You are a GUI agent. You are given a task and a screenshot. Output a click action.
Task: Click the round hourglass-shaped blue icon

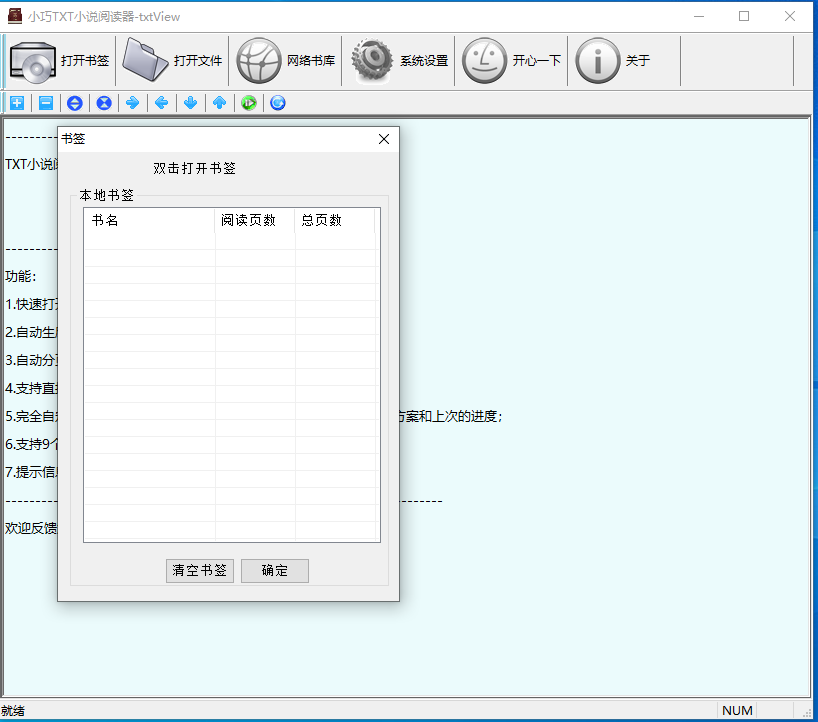[103, 103]
